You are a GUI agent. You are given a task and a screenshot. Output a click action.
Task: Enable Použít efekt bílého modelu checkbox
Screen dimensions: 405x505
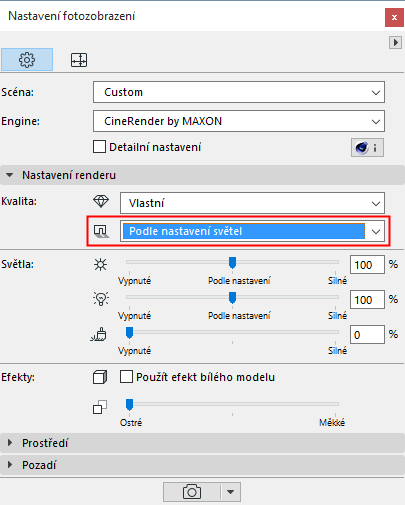tap(126, 377)
